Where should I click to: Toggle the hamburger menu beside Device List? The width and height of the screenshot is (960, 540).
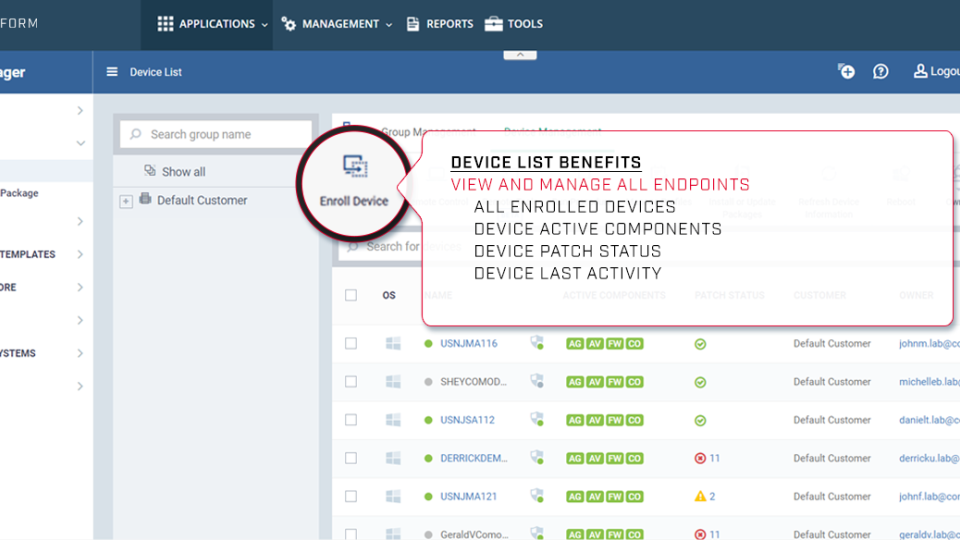(112, 72)
